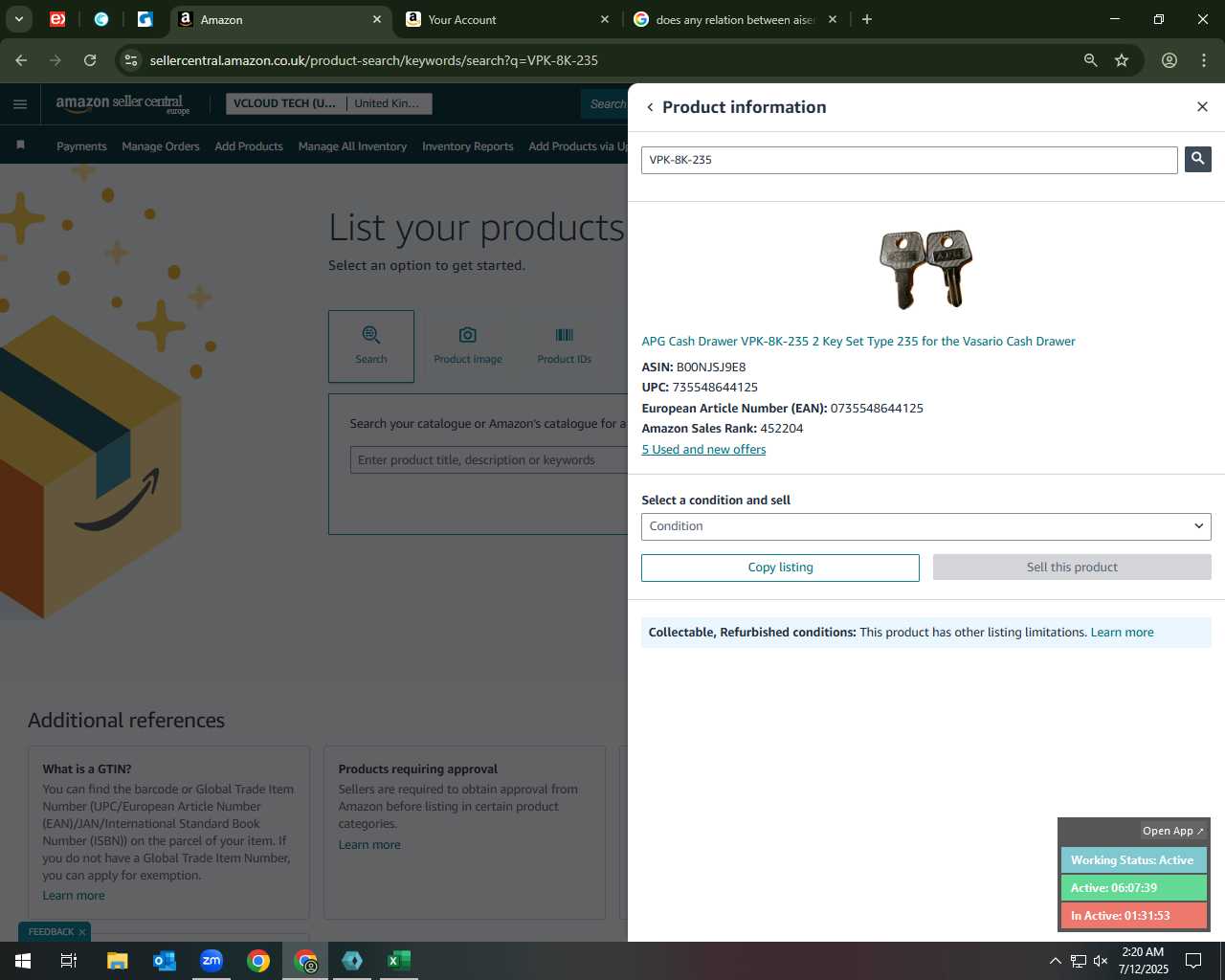The height and width of the screenshot is (980, 1225).
Task: Open the Chrome profile icon
Action: click(x=1169, y=60)
